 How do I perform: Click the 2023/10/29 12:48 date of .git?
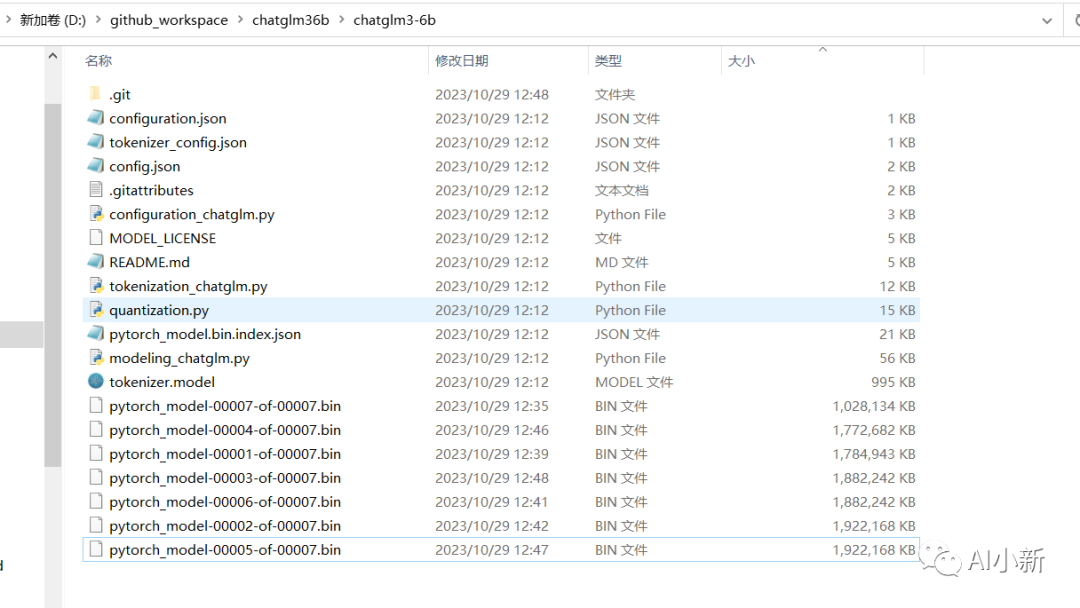pyautogui.click(x=492, y=94)
